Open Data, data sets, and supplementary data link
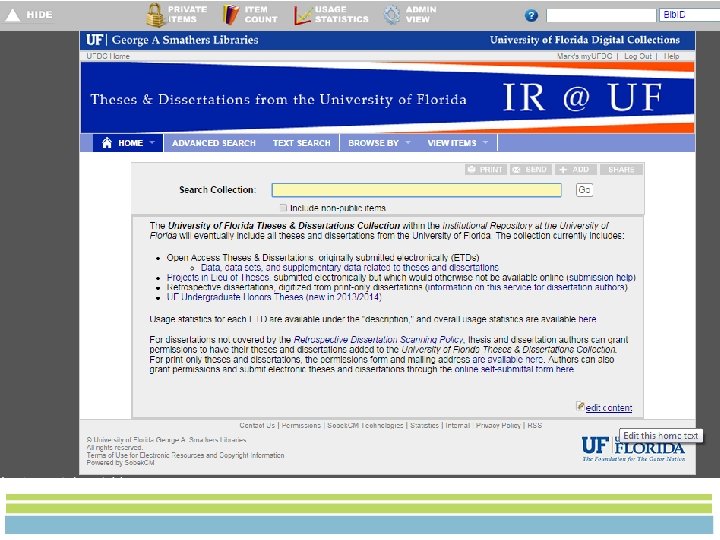The image size is (720, 540). 349,267
